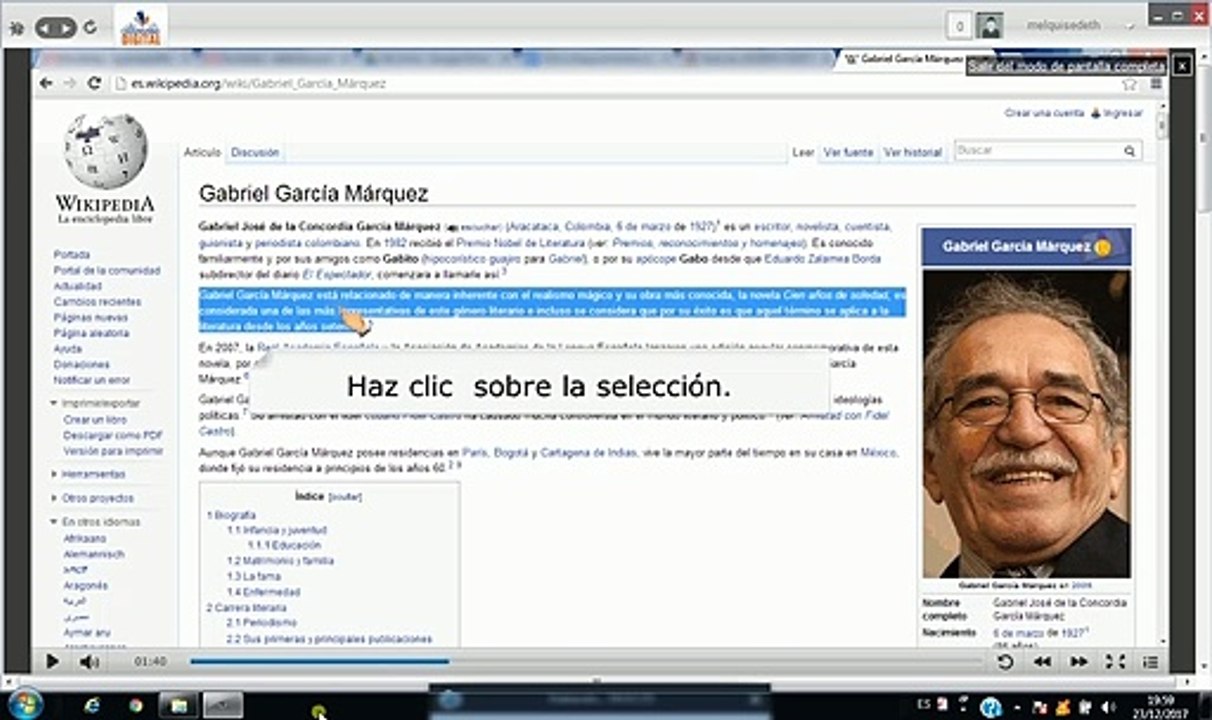Click 'Salir del modo de pantalla completa'
The image size is (1212, 720).
(x=1067, y=66)
